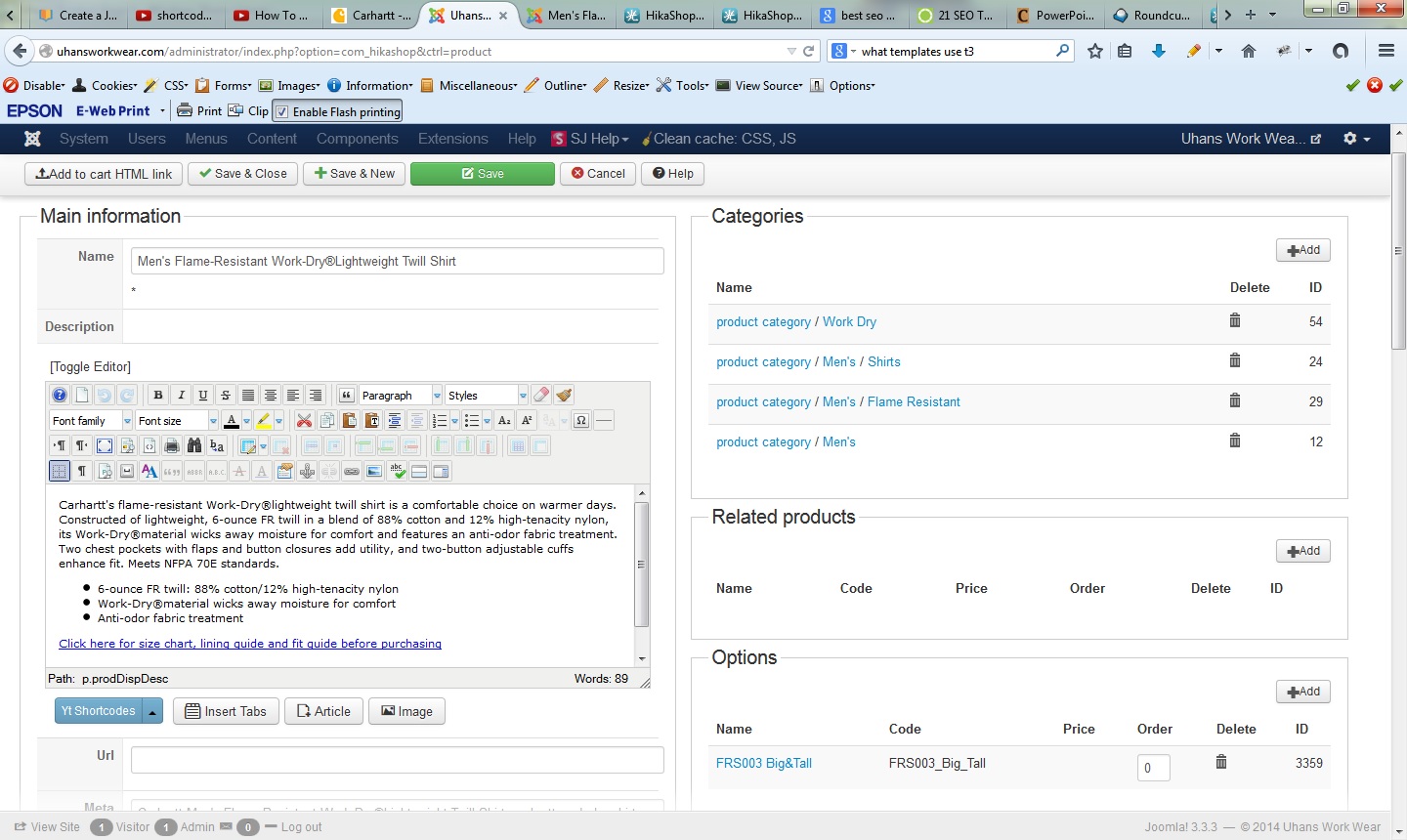Screen dimensions: 1407x840
Task: Cut the selection with the scissors icon
Action: point(305,421)
